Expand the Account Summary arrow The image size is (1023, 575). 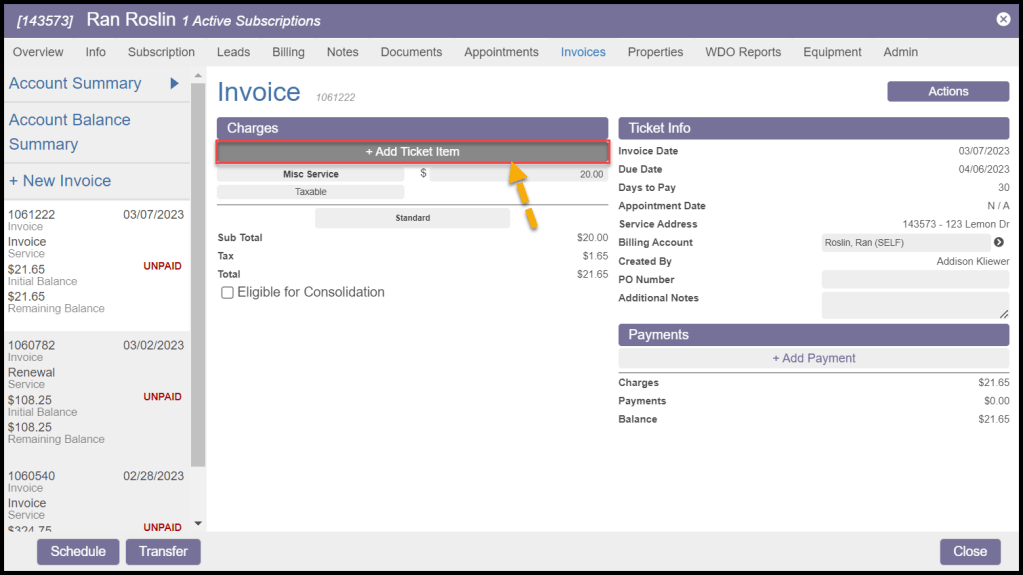pyautogui.click(x=174, y=84)
